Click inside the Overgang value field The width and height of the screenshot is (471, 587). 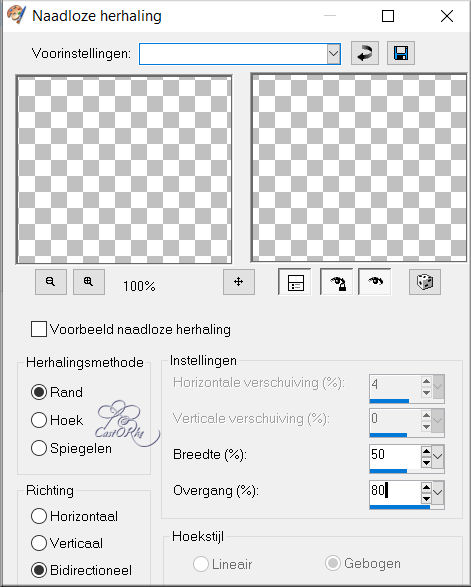(x=395, y=490)
